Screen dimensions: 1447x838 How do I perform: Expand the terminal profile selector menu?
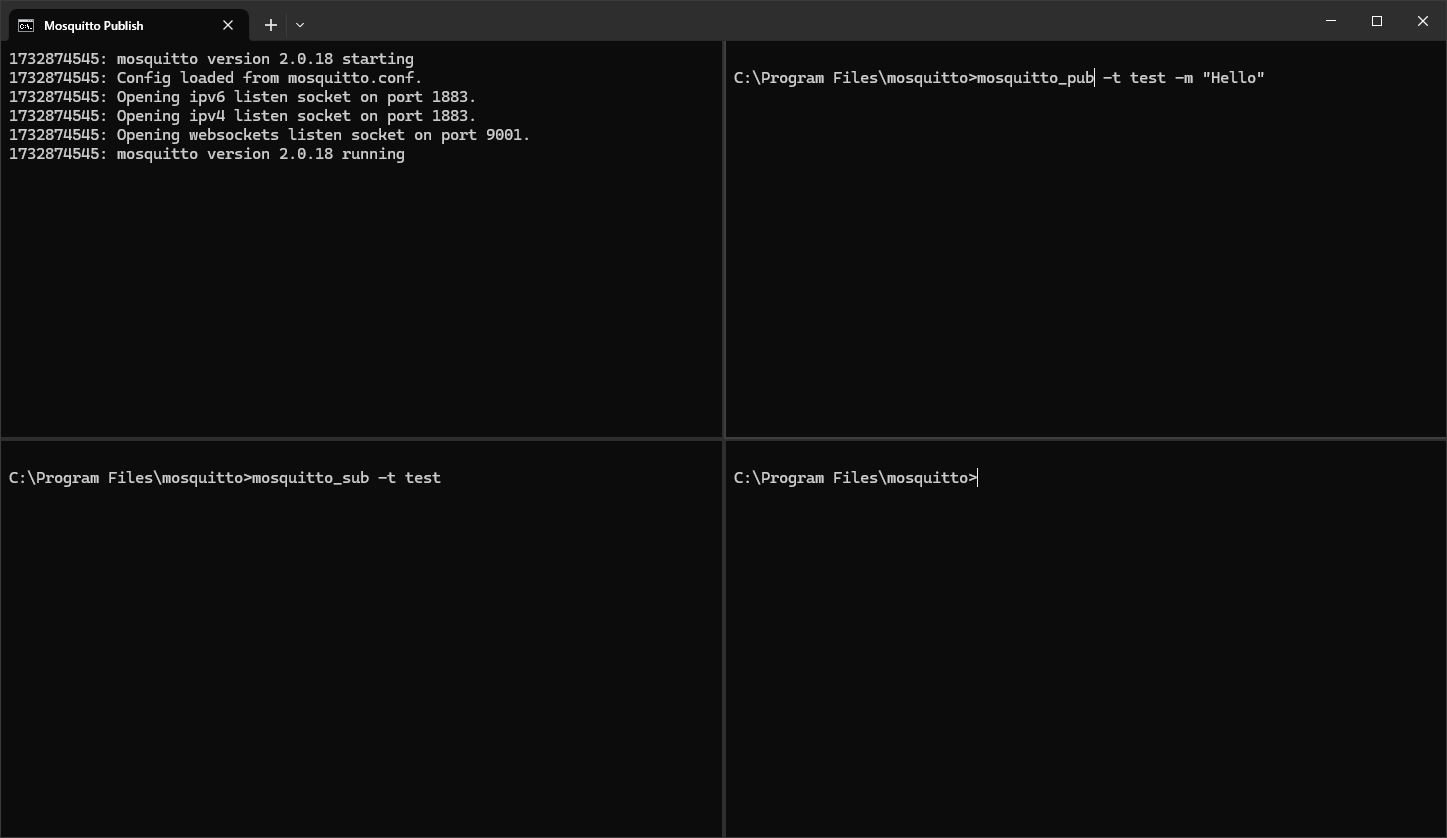click(x=299, y=24)
